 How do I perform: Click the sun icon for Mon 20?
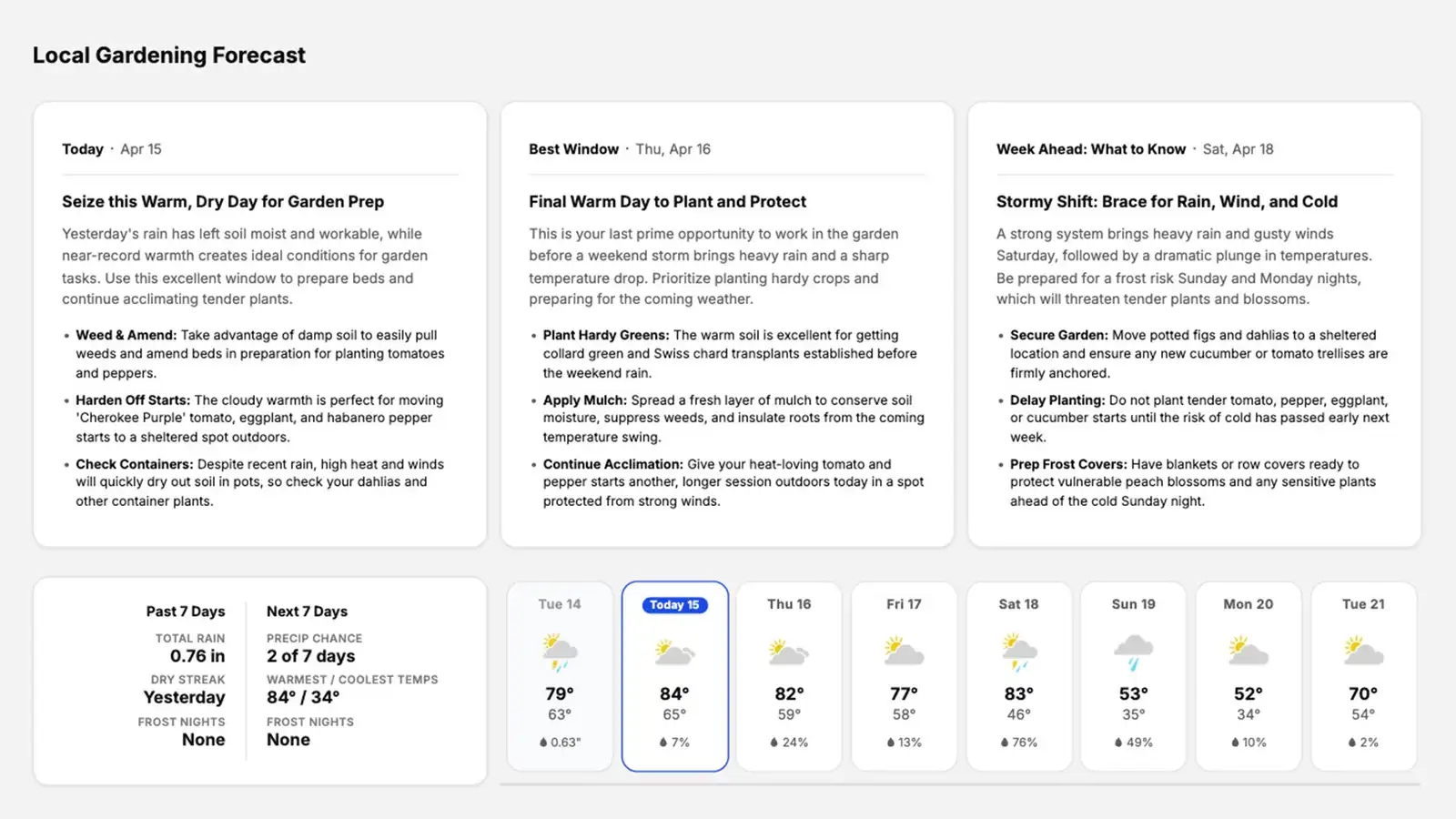1248,650
